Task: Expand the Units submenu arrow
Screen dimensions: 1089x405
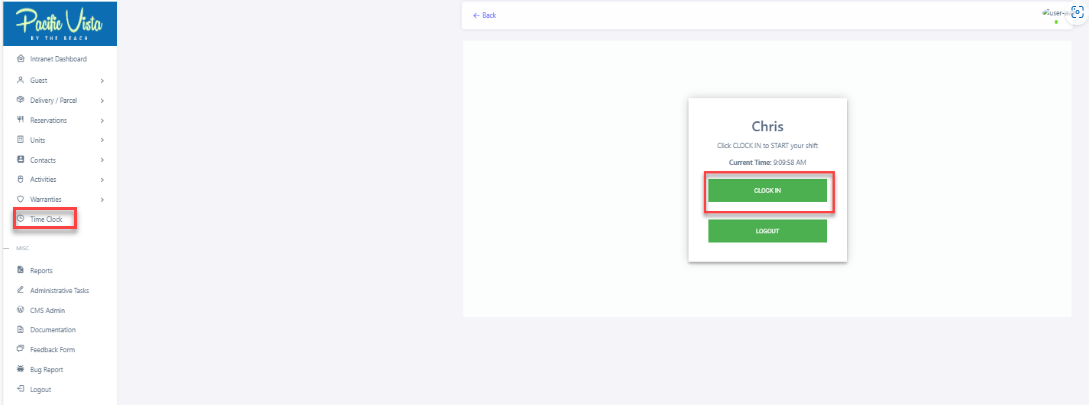Action: [102, 140]
